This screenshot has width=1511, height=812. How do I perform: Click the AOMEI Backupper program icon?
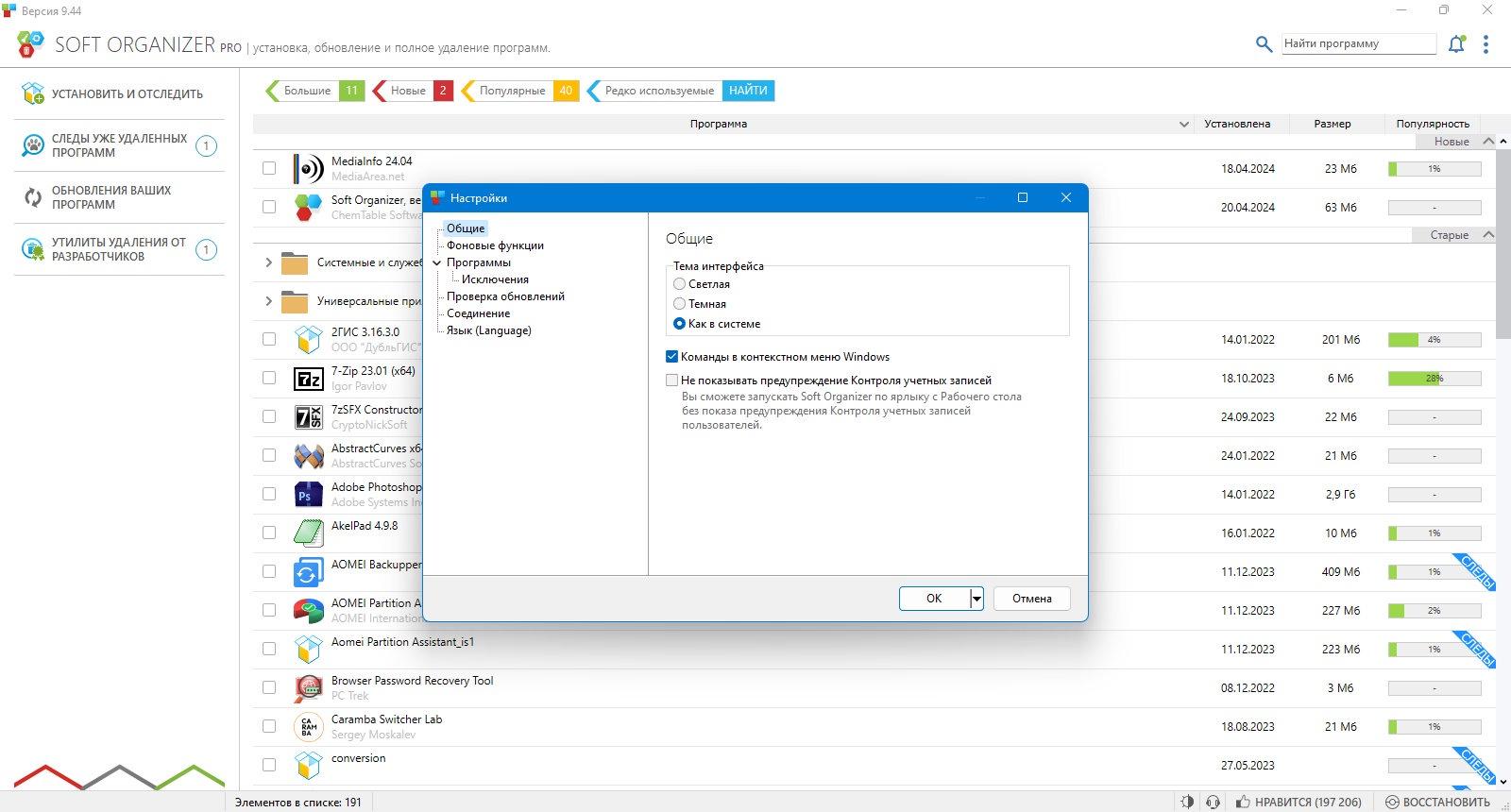coord(308,572)
